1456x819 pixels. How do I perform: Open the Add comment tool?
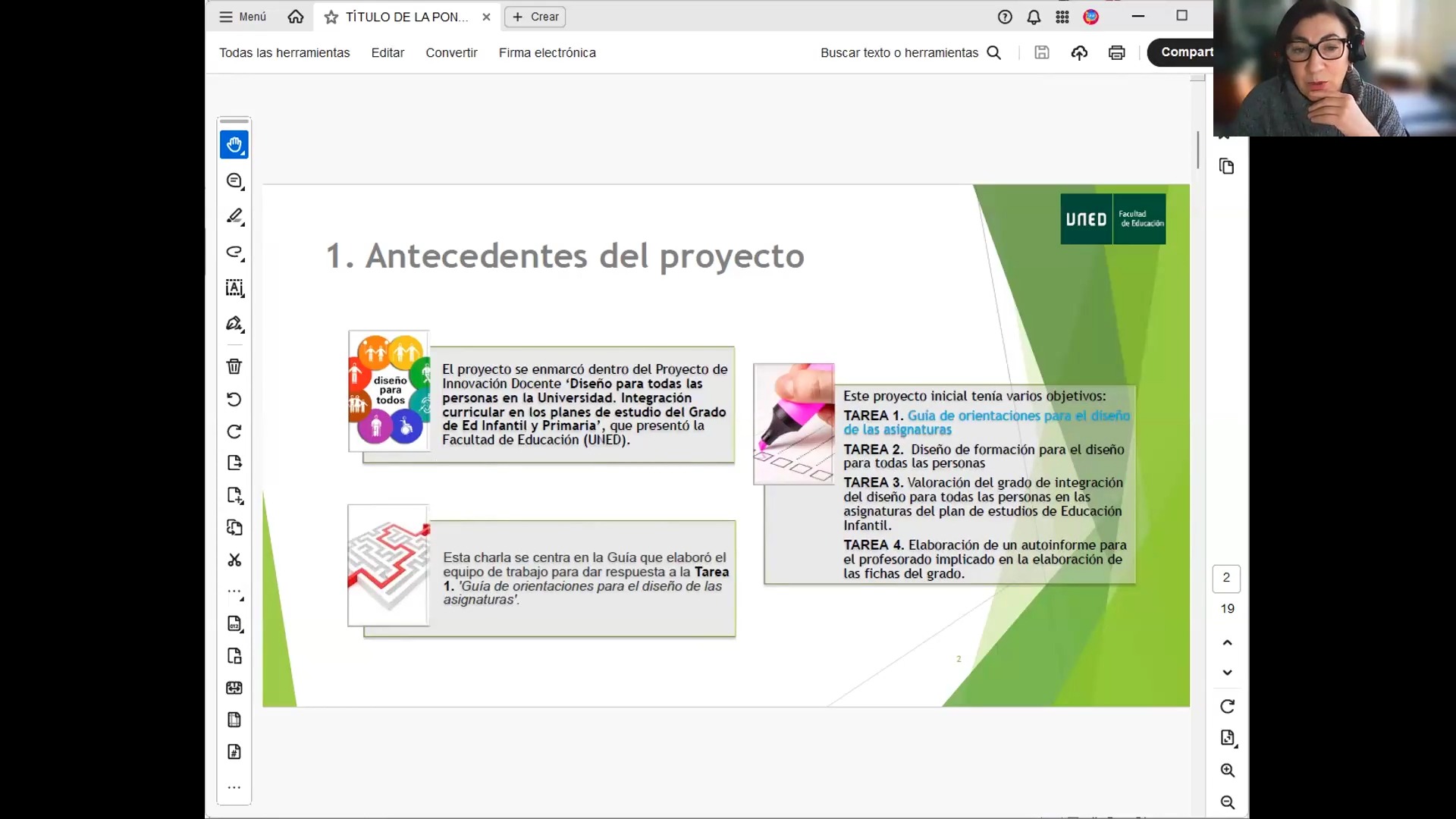(234, 181)
